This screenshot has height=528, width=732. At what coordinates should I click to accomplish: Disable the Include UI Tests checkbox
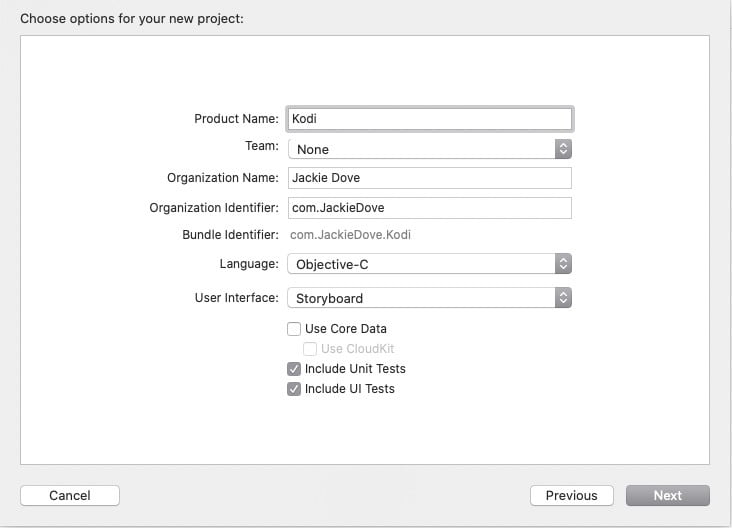[x=294, y=389]
